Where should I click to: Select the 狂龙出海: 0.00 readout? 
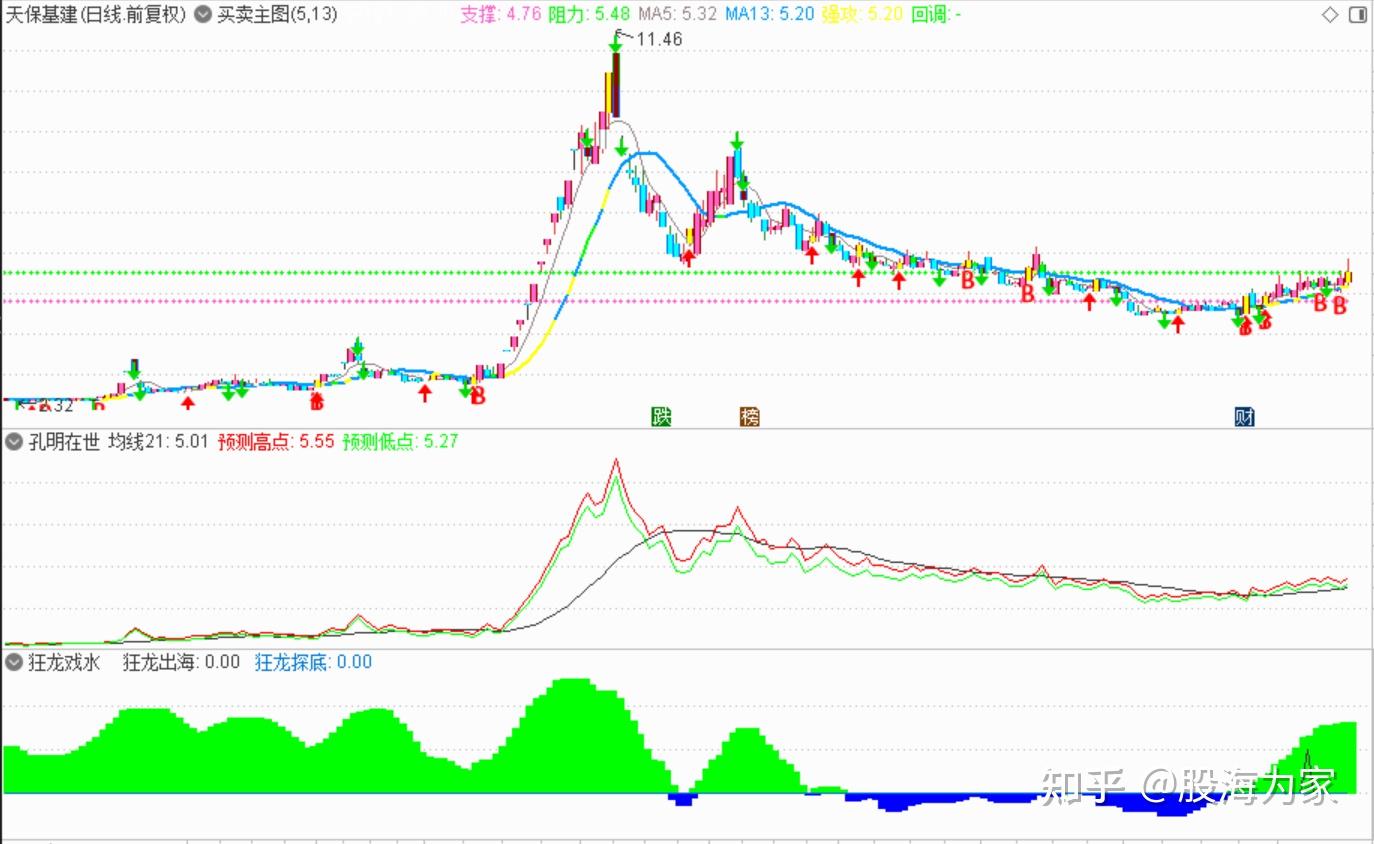click(x=181, y=662)
